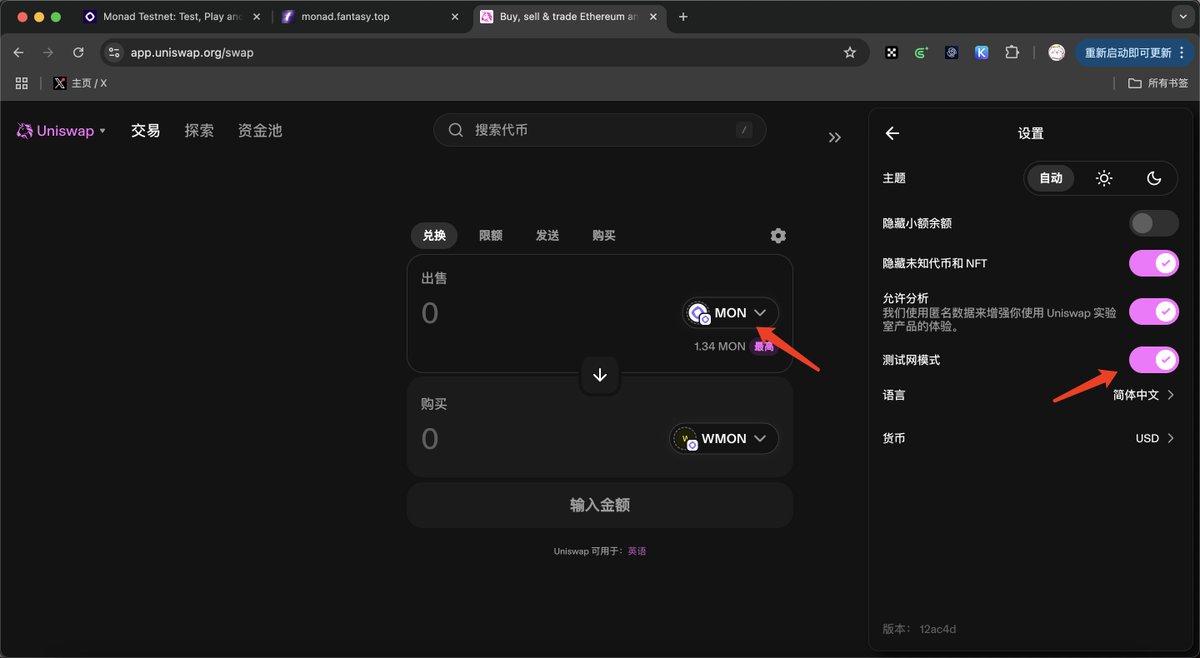Disable the 测试网模式 toggle

(x=1153, y=359)
